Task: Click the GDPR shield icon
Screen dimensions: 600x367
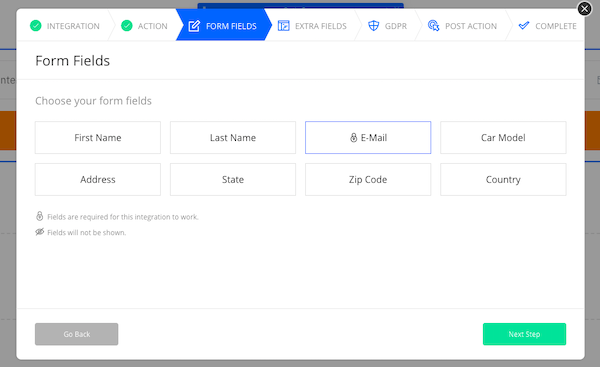Action: pos(373,26)
